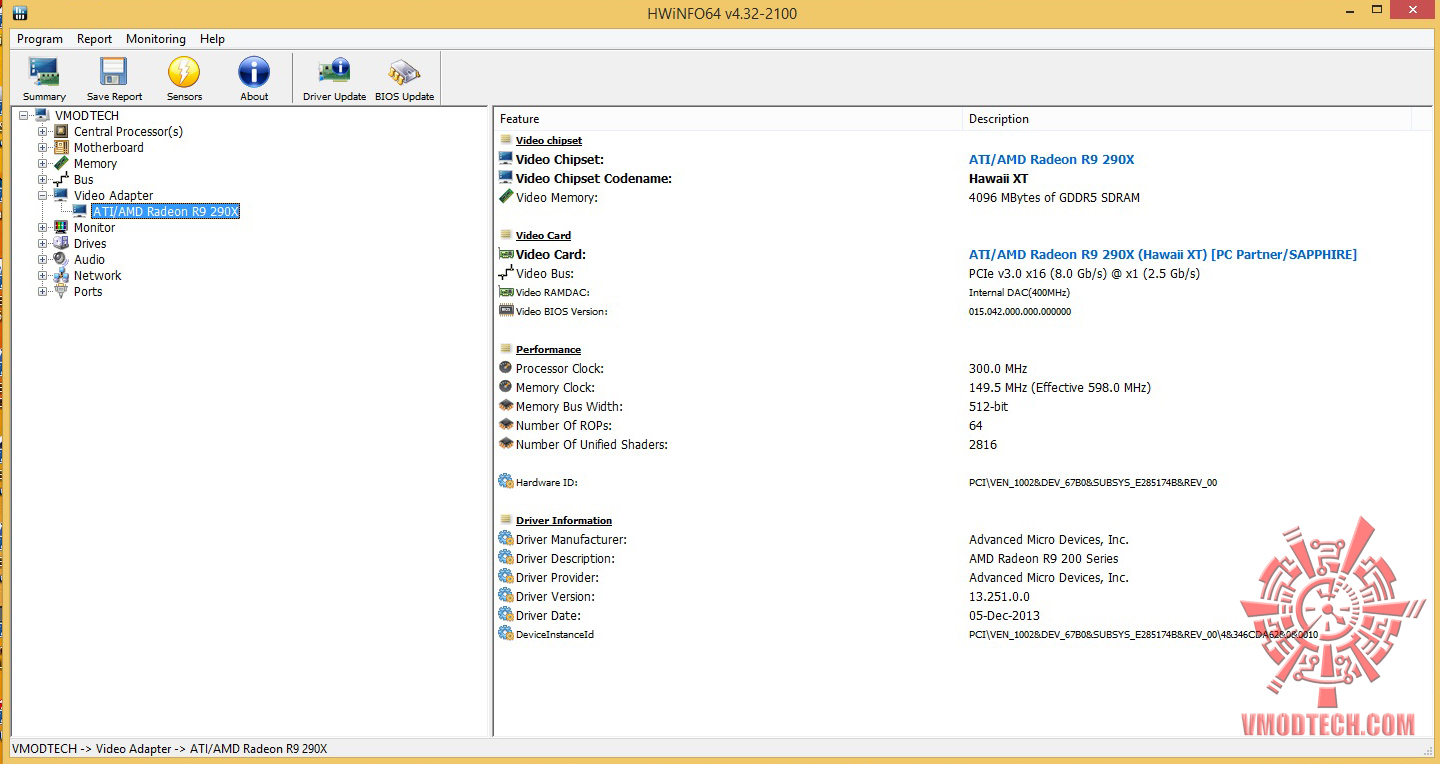
Task: Click the 300.0 MHz processor clock value
Action: click(998, 368)
